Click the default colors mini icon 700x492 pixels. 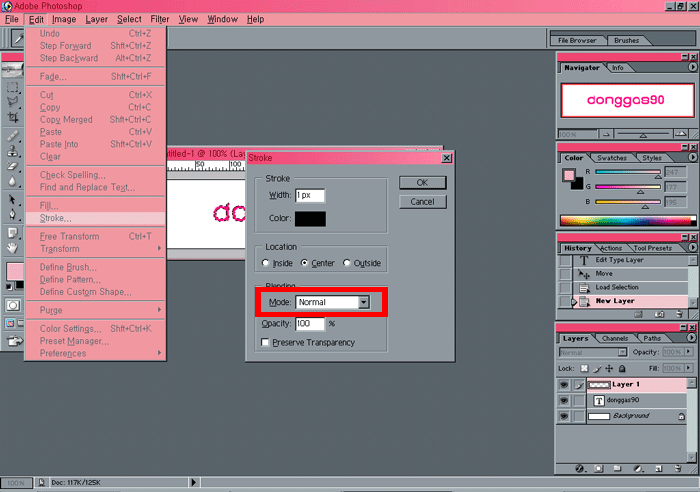tap(9, 287)
